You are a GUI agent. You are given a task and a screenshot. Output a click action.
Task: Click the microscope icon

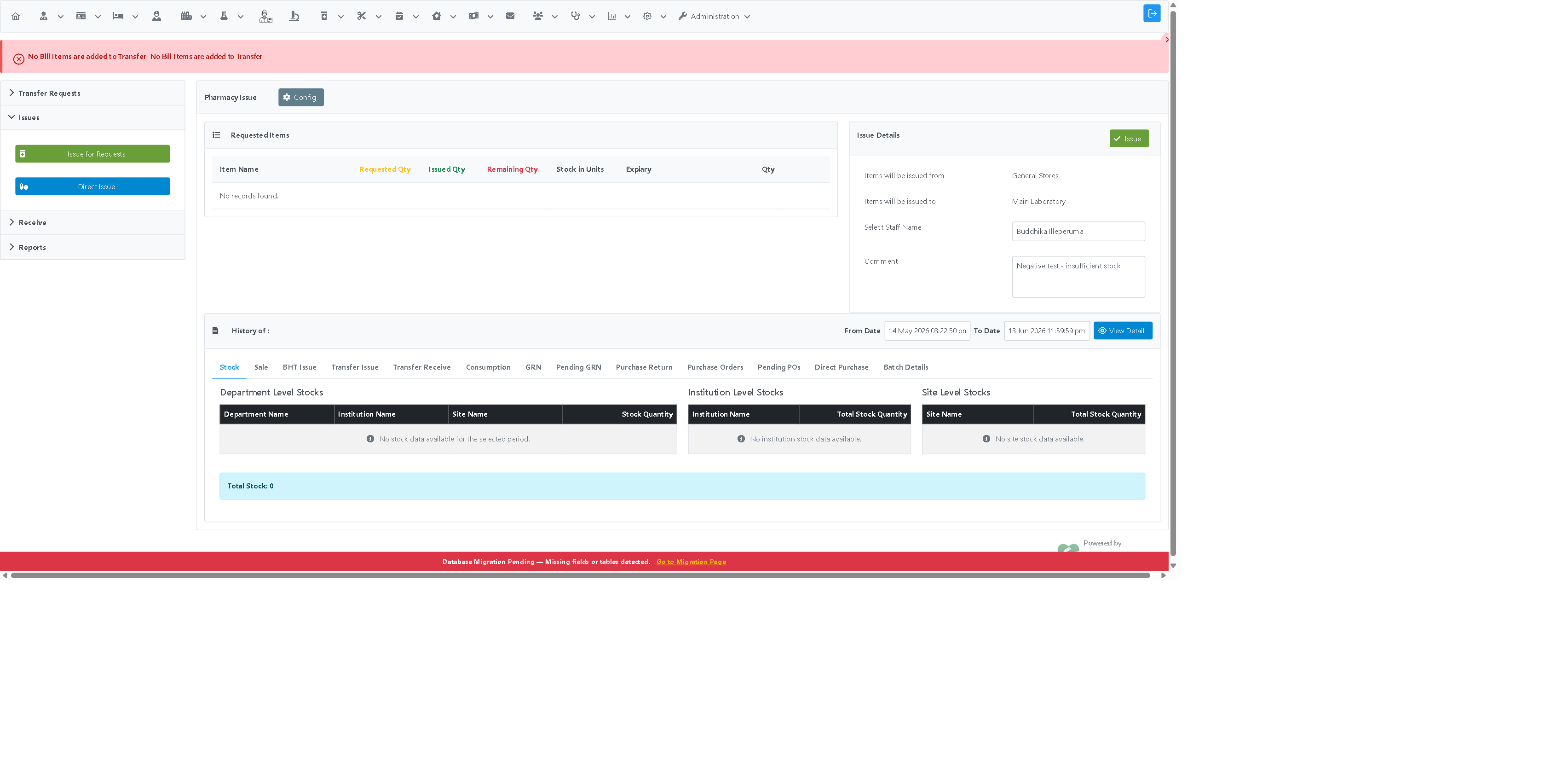click(294, 17)
